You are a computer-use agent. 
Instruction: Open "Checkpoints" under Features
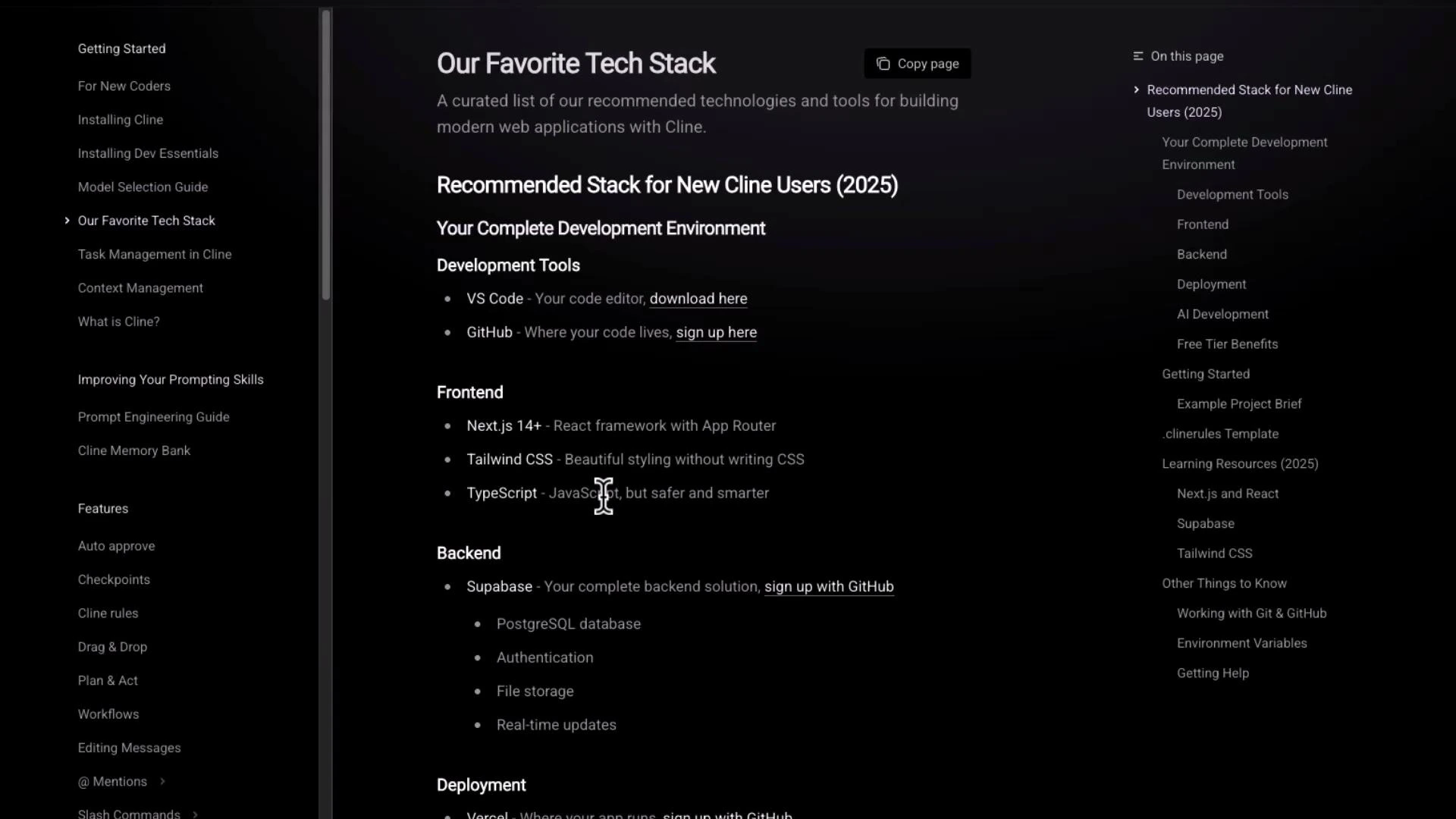pos(113,579)
